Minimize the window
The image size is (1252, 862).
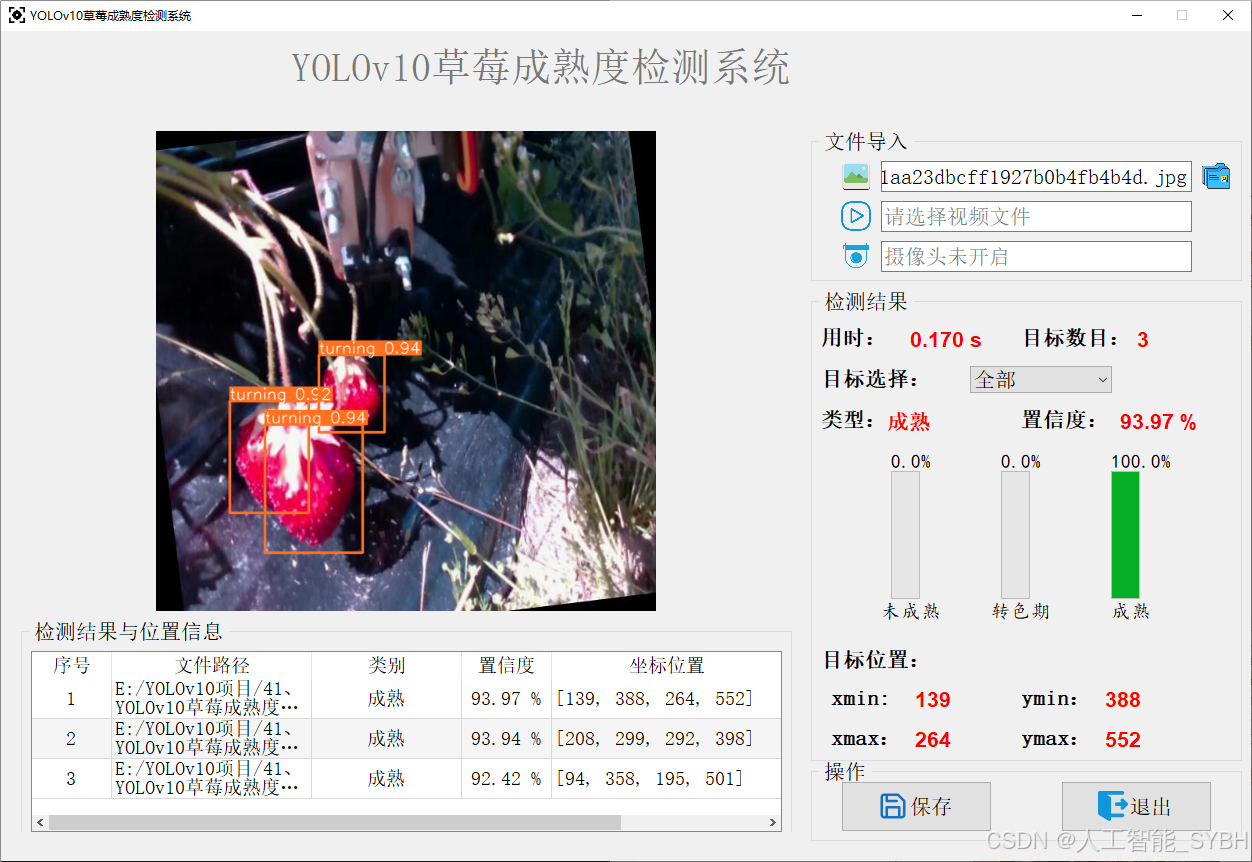pyautogui.click(x=1137, y=15)
